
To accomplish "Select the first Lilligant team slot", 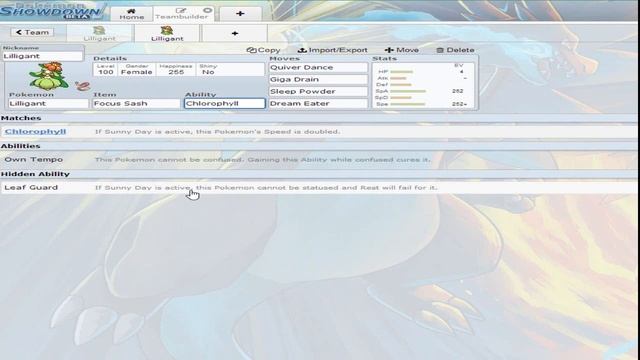I will tap(100, 33).
